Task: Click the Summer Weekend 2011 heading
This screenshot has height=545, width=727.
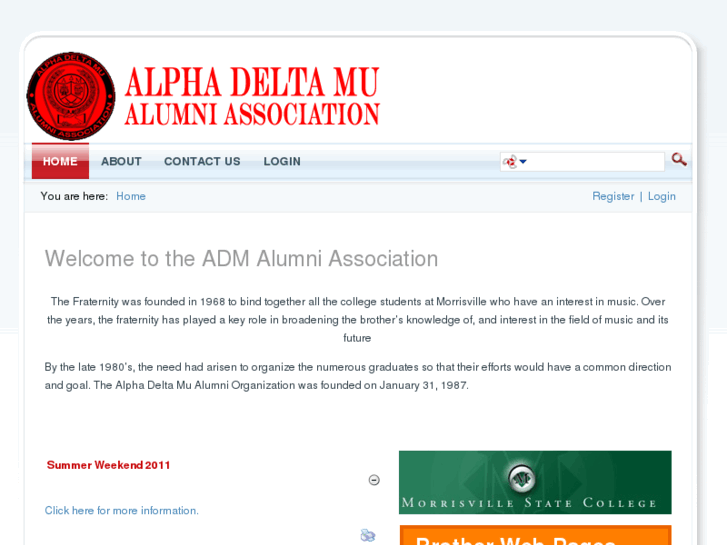Action: 109,465
